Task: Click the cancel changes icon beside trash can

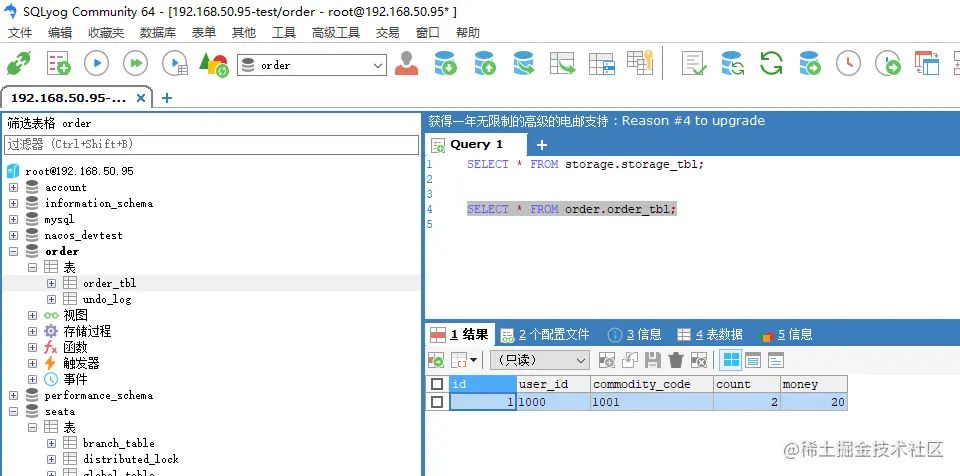Action: tap(699, 360)
